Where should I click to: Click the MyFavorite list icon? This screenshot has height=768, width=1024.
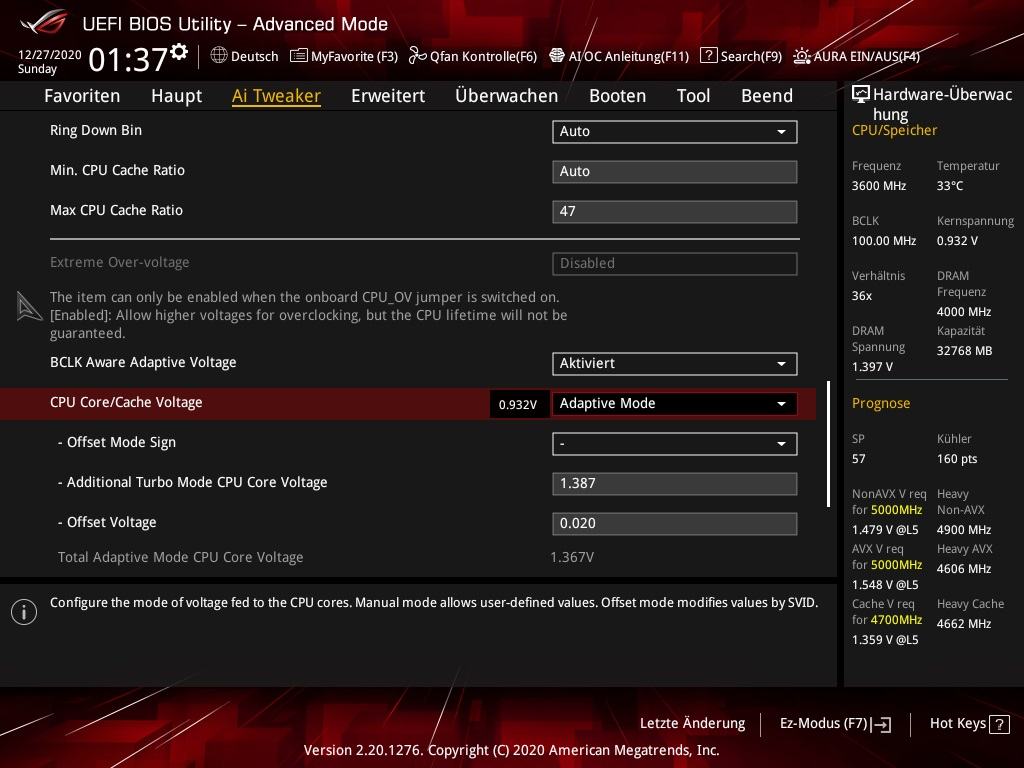click(298, 56)
